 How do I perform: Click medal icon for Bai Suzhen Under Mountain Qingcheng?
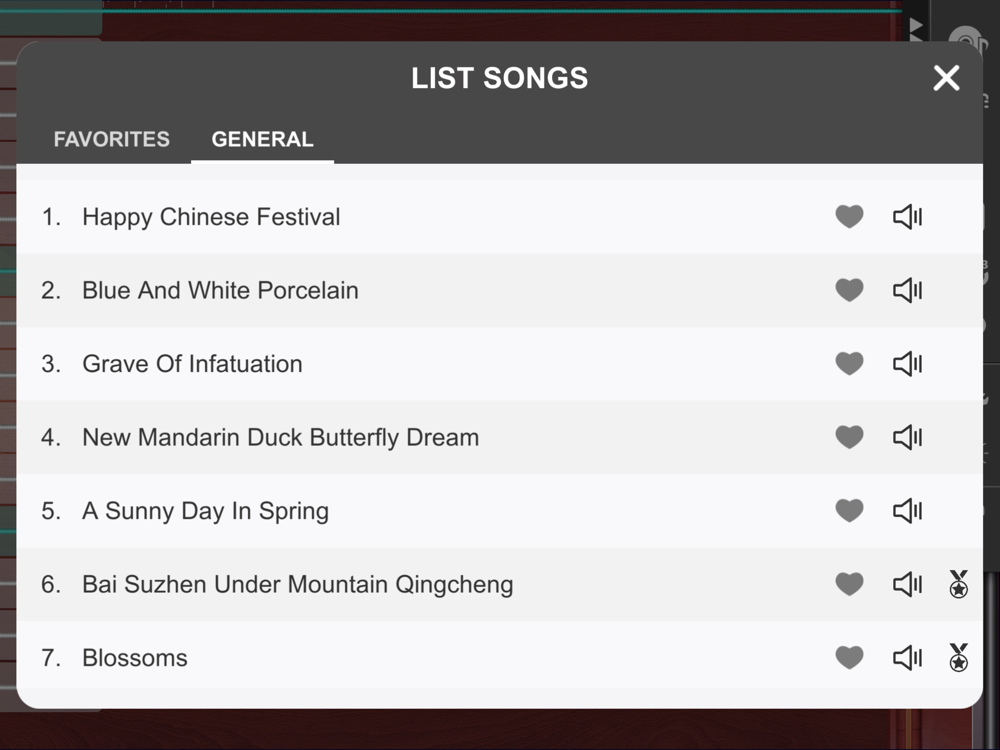click(x=958, y=584)
